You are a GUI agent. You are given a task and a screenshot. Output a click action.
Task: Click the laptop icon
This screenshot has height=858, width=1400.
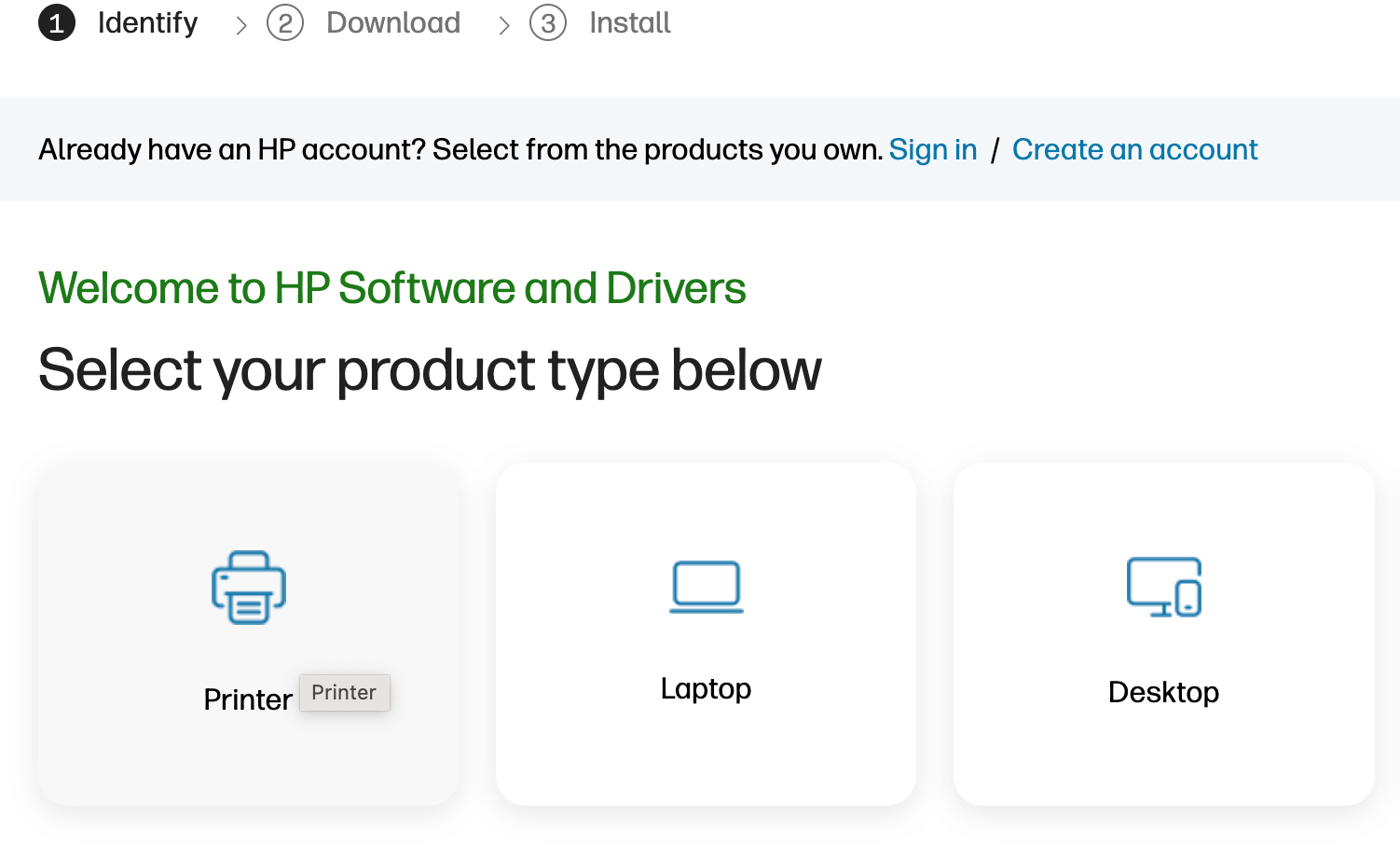tap(706, 587)
